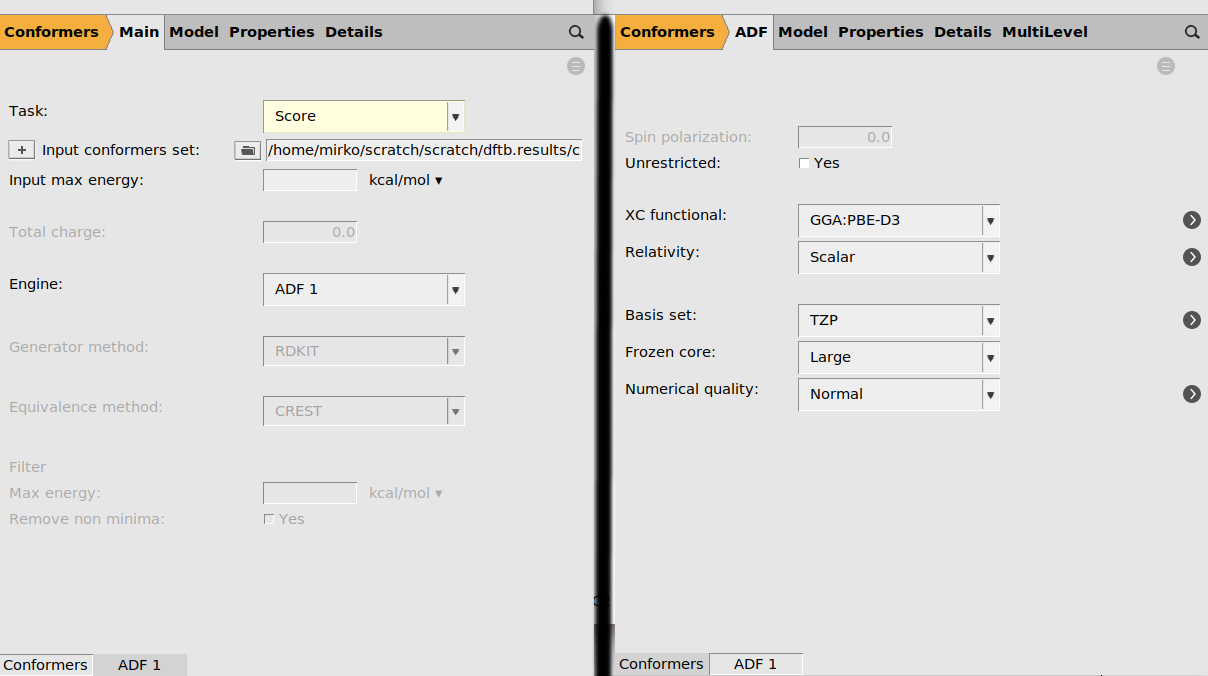Toggle the Remove non minima checkbox
The height and width of the screenshot is (676, 1208).
coord(269,518)
